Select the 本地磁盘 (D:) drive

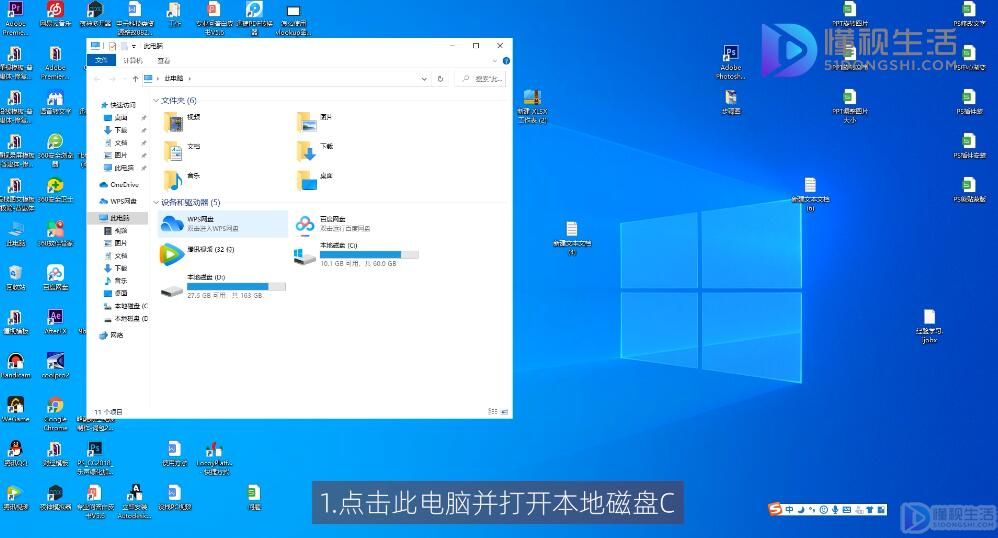(223, 287)
